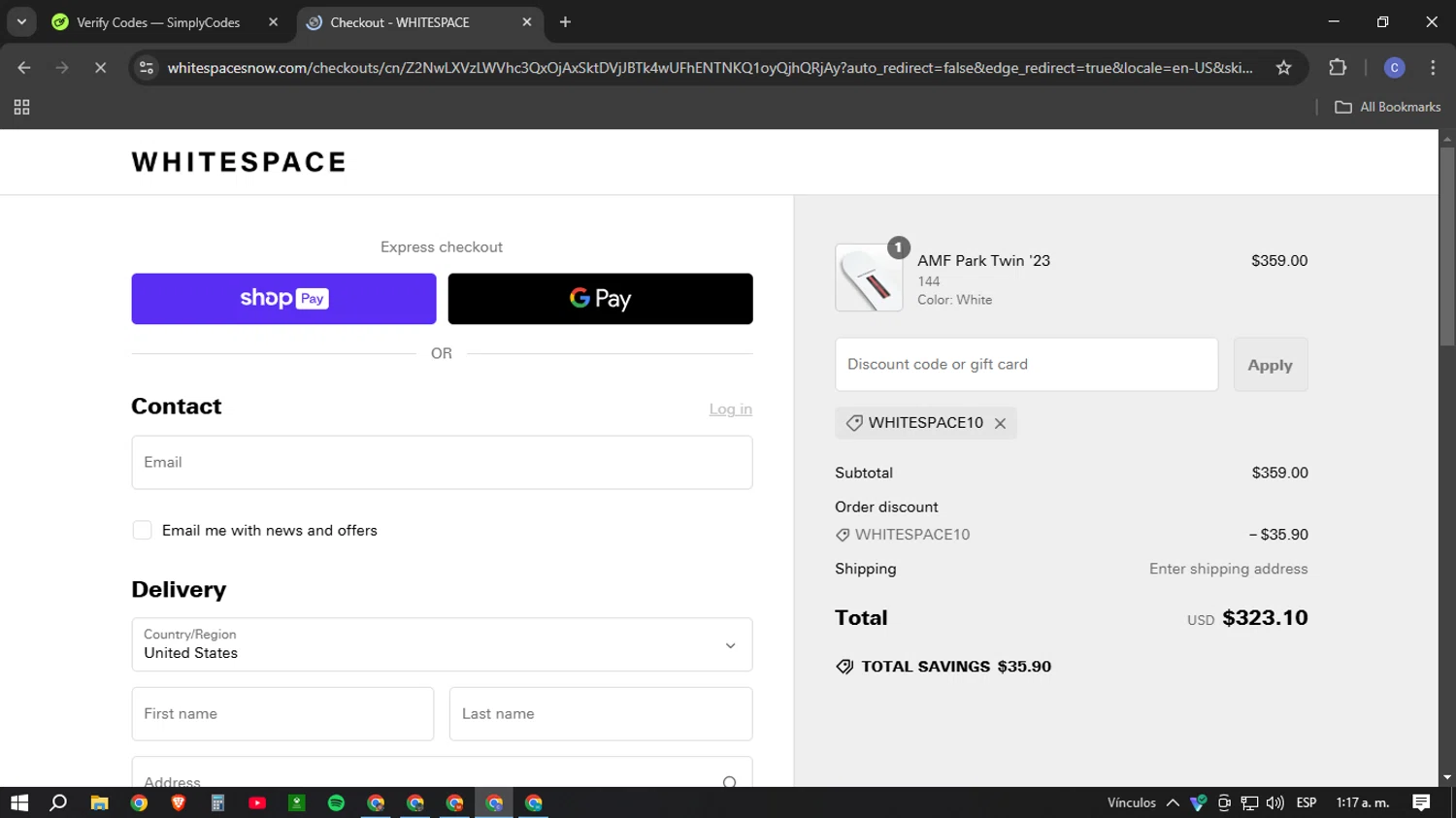This screenshot has height=818, width=1456.
Task: Open a new browser tab
Action: pos(566,22)
